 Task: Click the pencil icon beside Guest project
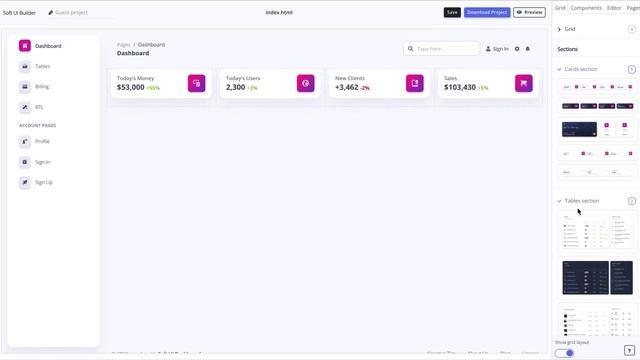tap(51, 13)
